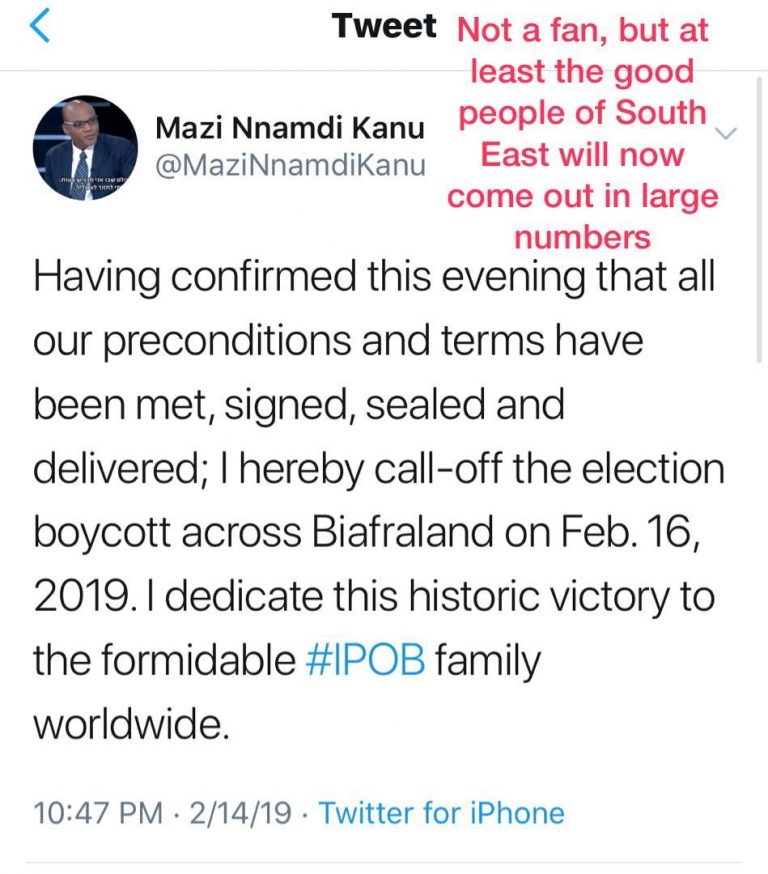Click the red "Not a fan" caption text
The height and width of the screenshot is (874, 768).
coord(582,30)
